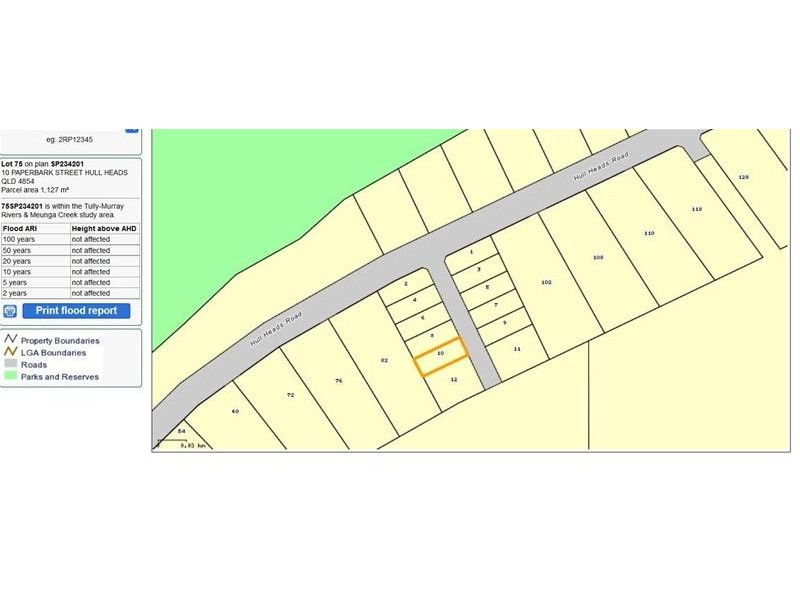Select the highlighted orange Lot 10 parcel

(x=438, y=354)
